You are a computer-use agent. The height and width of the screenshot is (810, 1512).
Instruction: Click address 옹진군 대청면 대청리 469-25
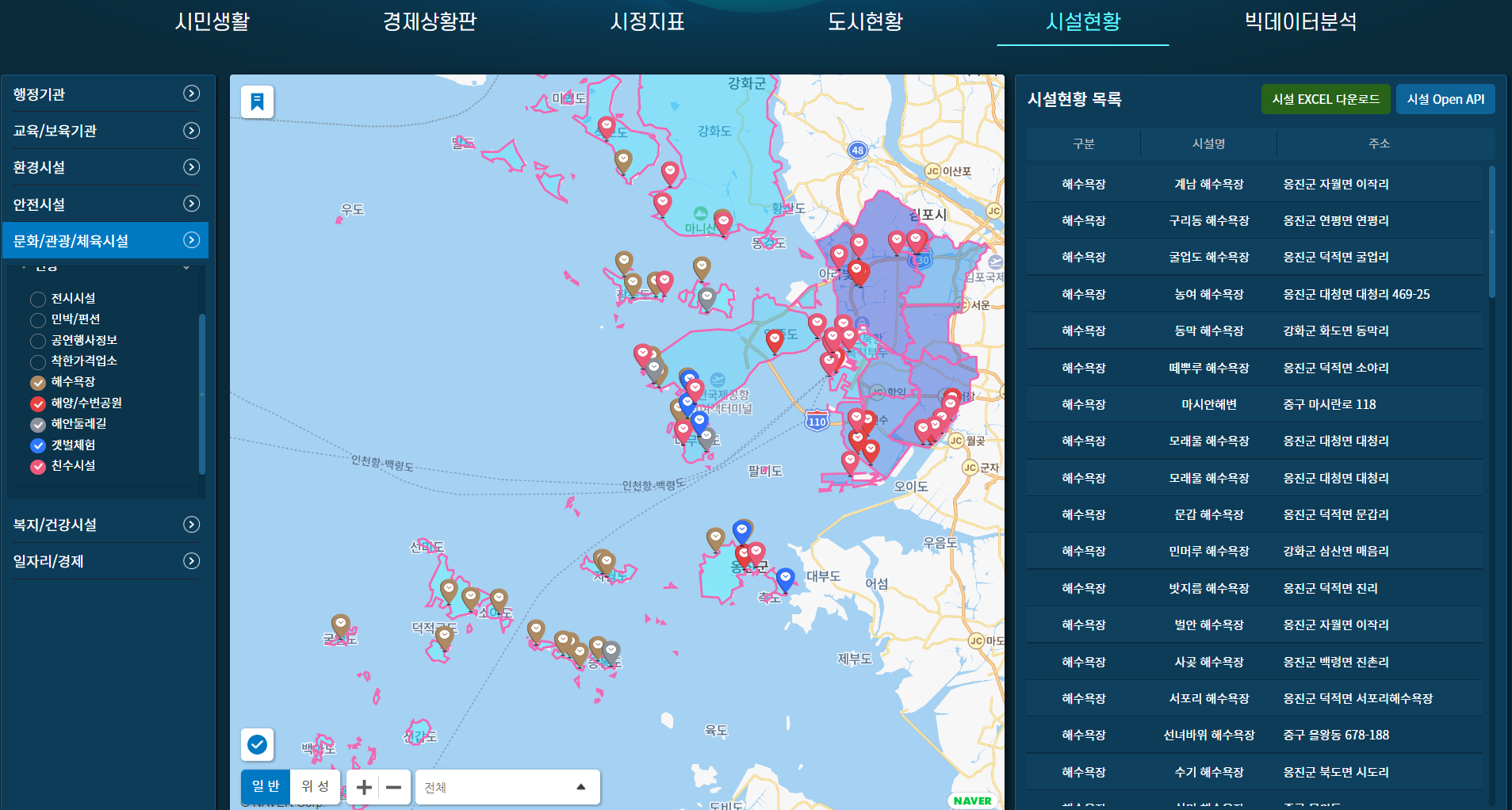click(1357, 294)
